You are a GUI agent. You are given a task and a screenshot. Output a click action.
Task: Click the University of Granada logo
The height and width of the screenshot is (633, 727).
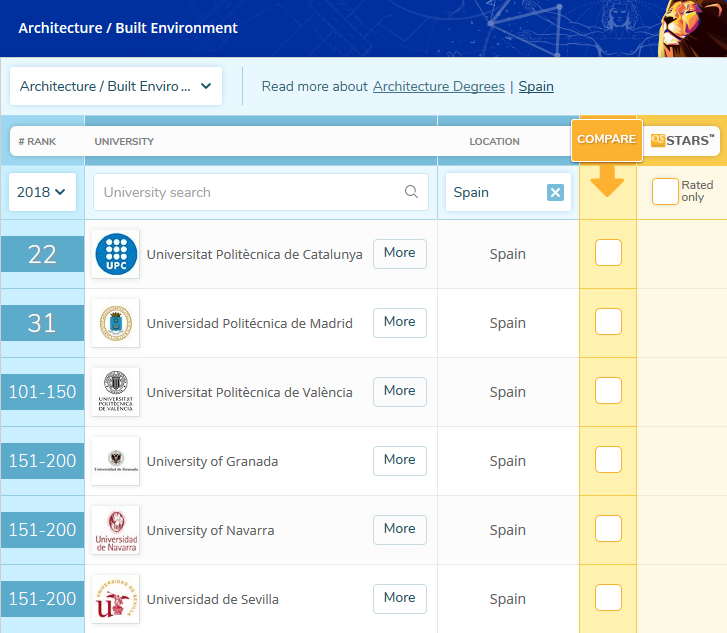(116, 461)
